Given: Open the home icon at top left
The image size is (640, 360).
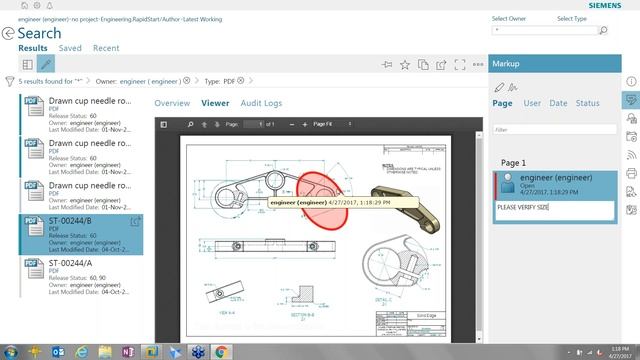Looking at the screenshot, I should 24,5.
